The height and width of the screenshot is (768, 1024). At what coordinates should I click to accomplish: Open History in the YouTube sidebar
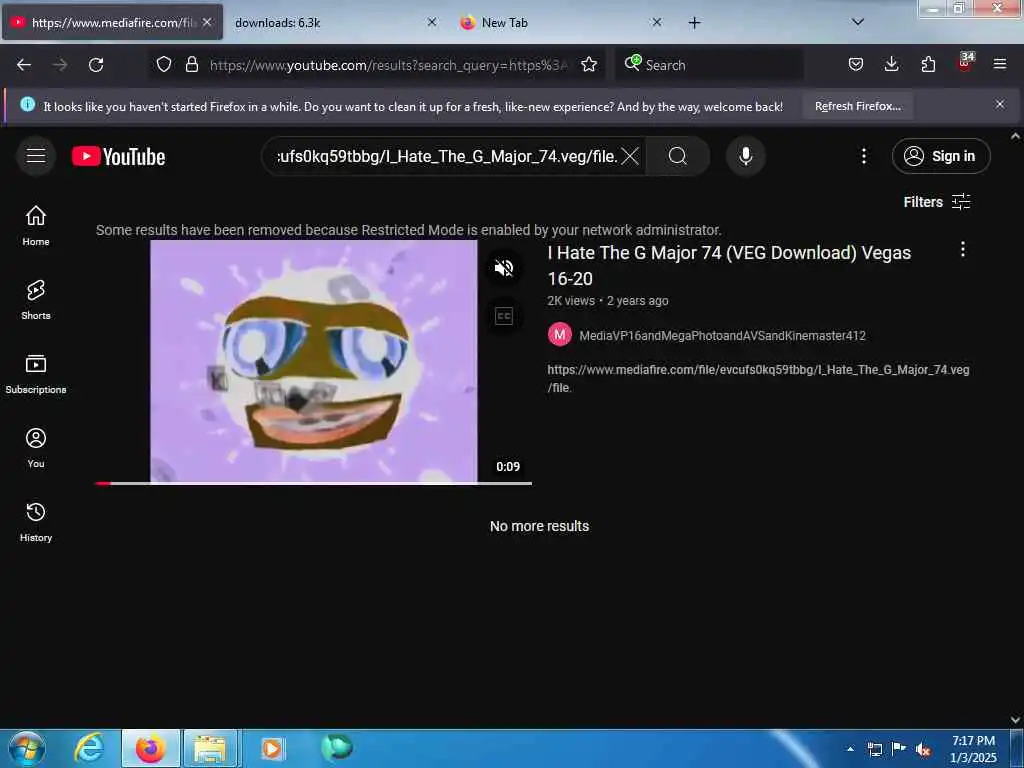point(36,522)
